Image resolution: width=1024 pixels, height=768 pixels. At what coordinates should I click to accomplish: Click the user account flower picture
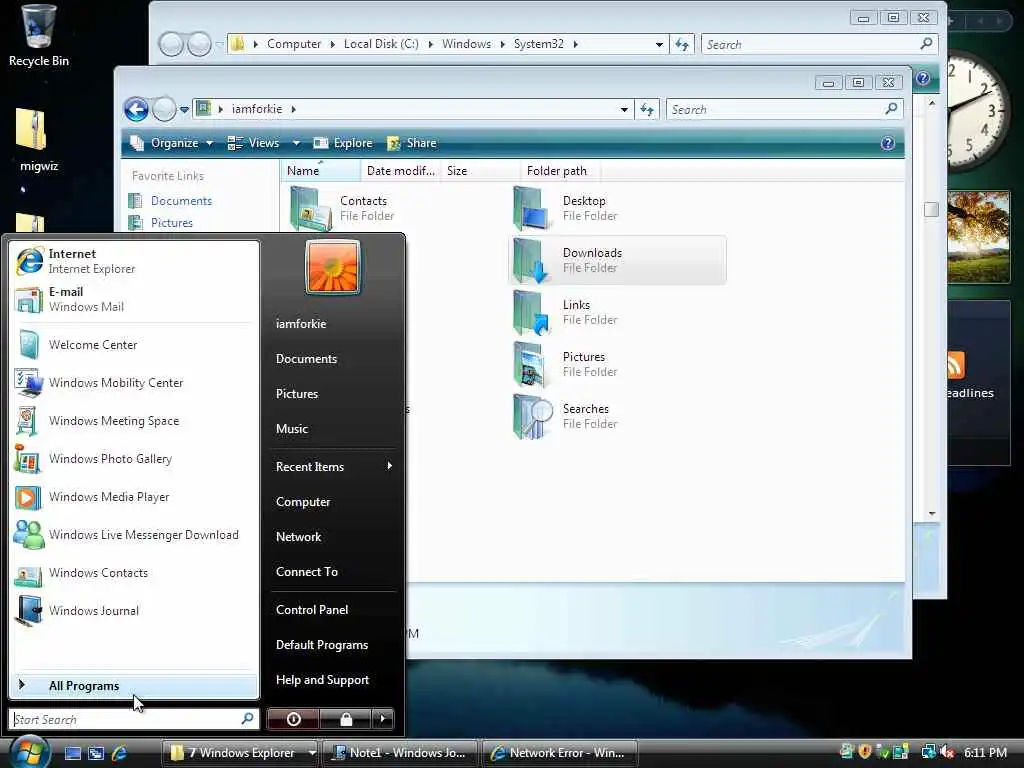point(332,266)
